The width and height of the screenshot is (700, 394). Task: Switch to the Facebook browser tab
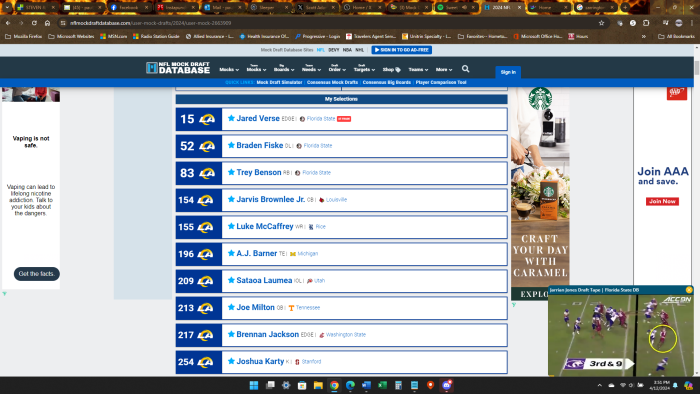coord(129,8)
